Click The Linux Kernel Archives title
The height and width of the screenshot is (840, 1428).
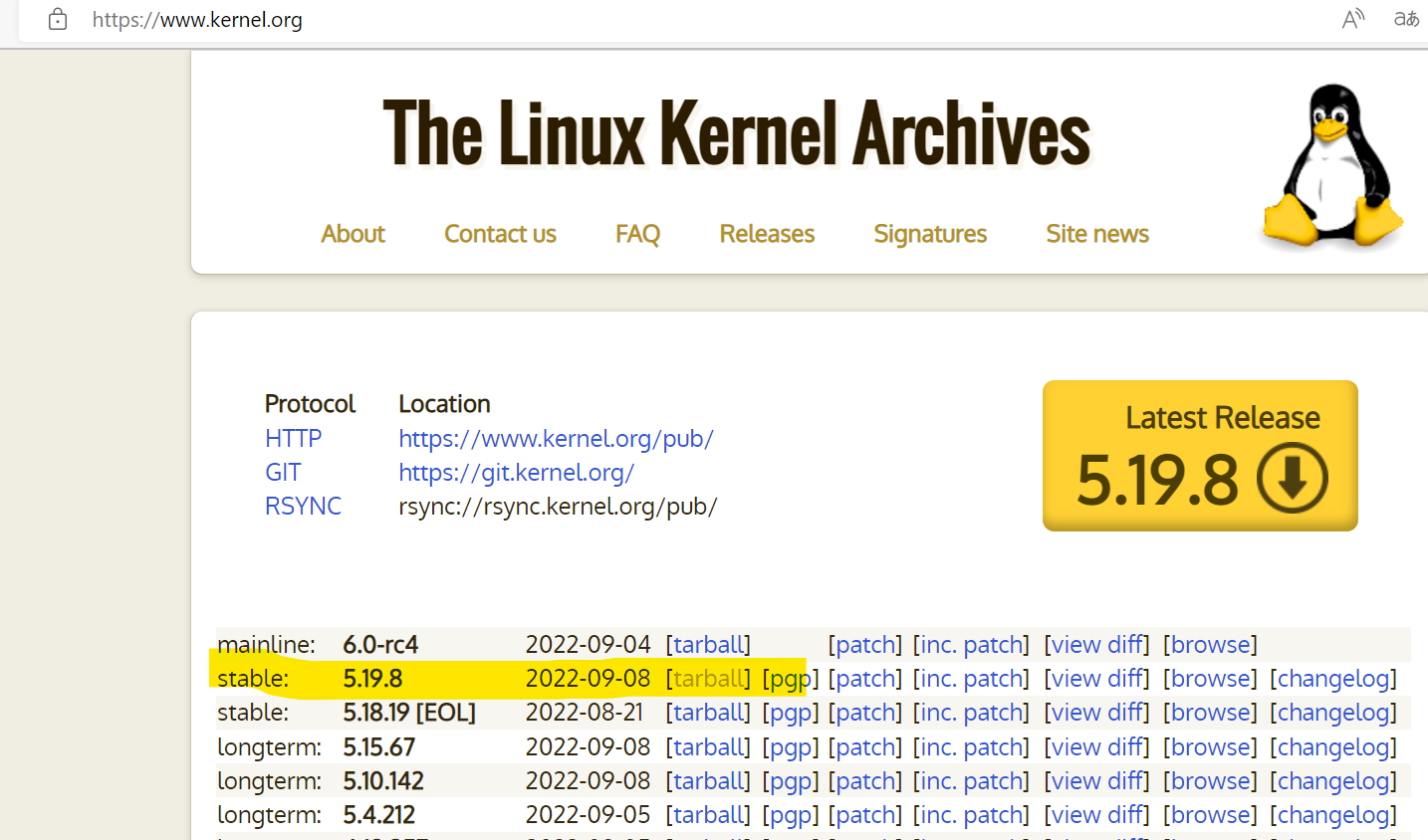[737, 133]
